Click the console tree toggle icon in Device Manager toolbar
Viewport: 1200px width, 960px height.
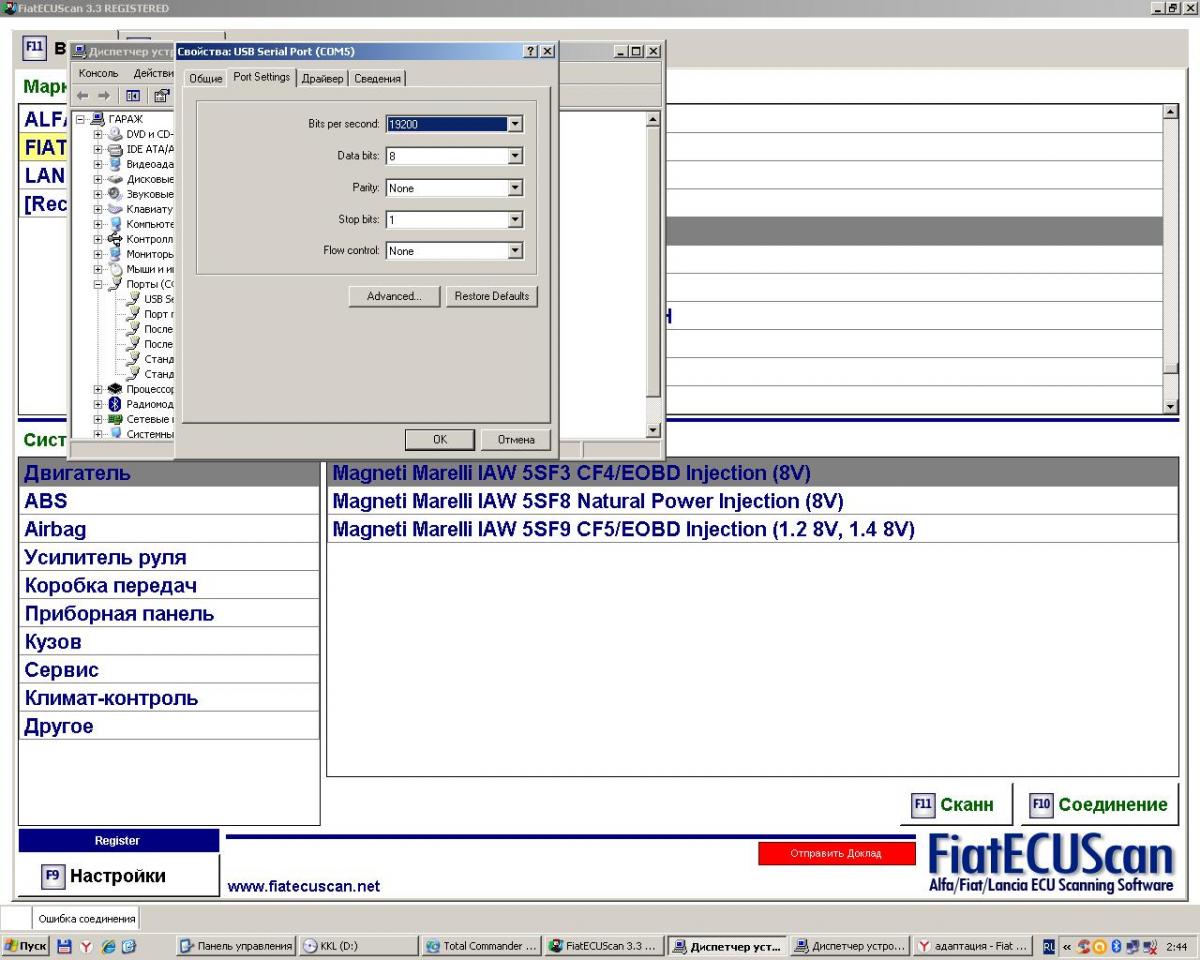click(133, 95)
